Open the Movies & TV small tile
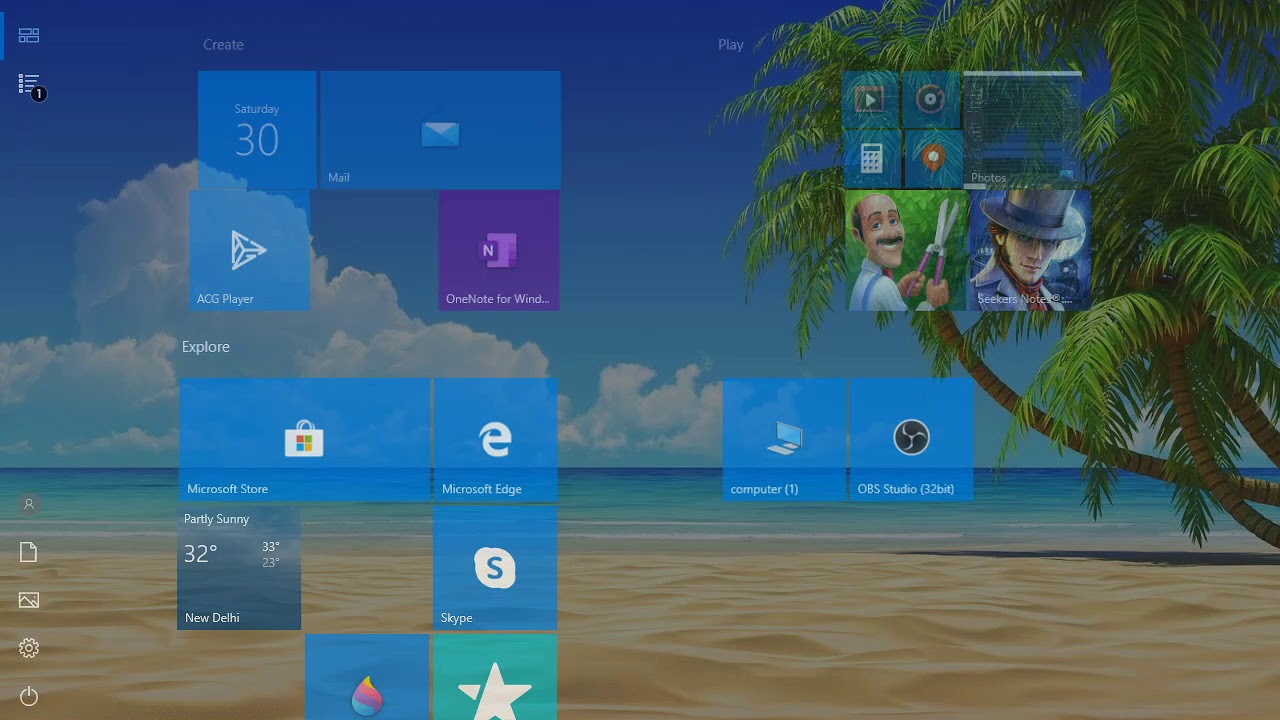This screenshot has height=720, width=1280. [871, 99]
